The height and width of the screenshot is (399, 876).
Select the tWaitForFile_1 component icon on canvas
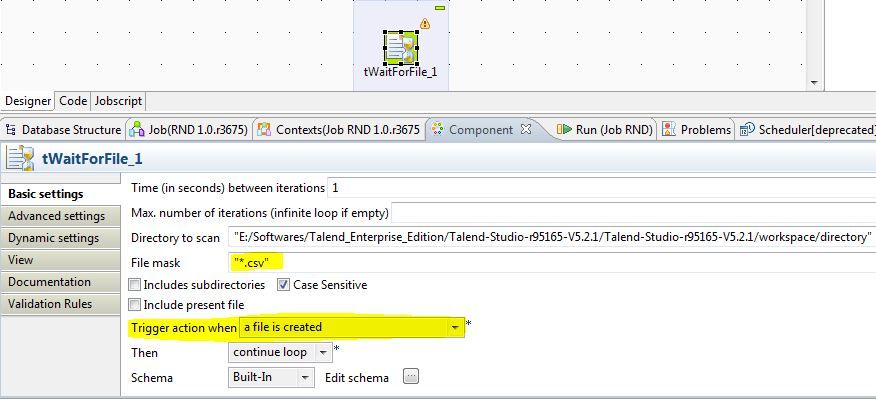(401, 48)
